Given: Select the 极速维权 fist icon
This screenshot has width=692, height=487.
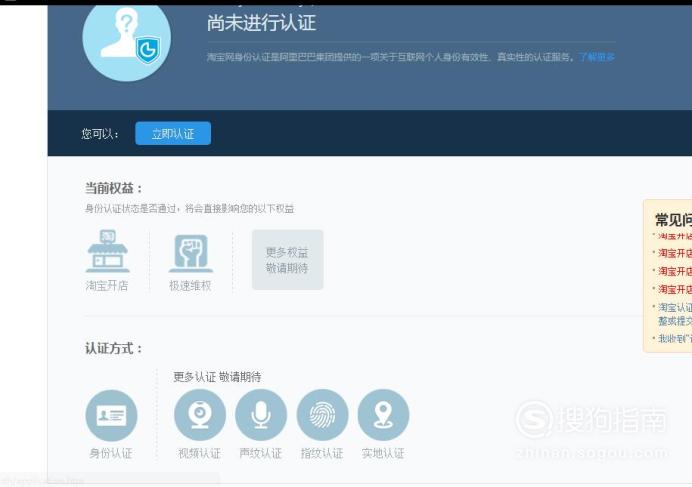Looking at the screenshot, I should coord(191,253).
